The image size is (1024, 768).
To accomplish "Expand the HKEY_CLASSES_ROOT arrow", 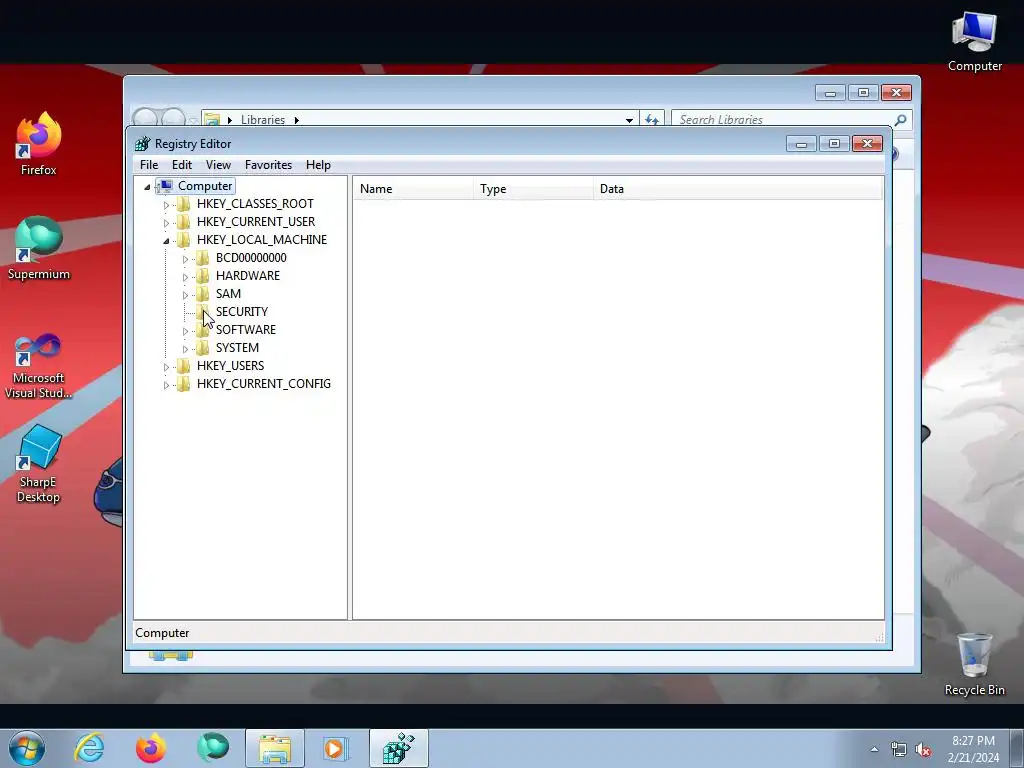I will [x=166, y=204].
